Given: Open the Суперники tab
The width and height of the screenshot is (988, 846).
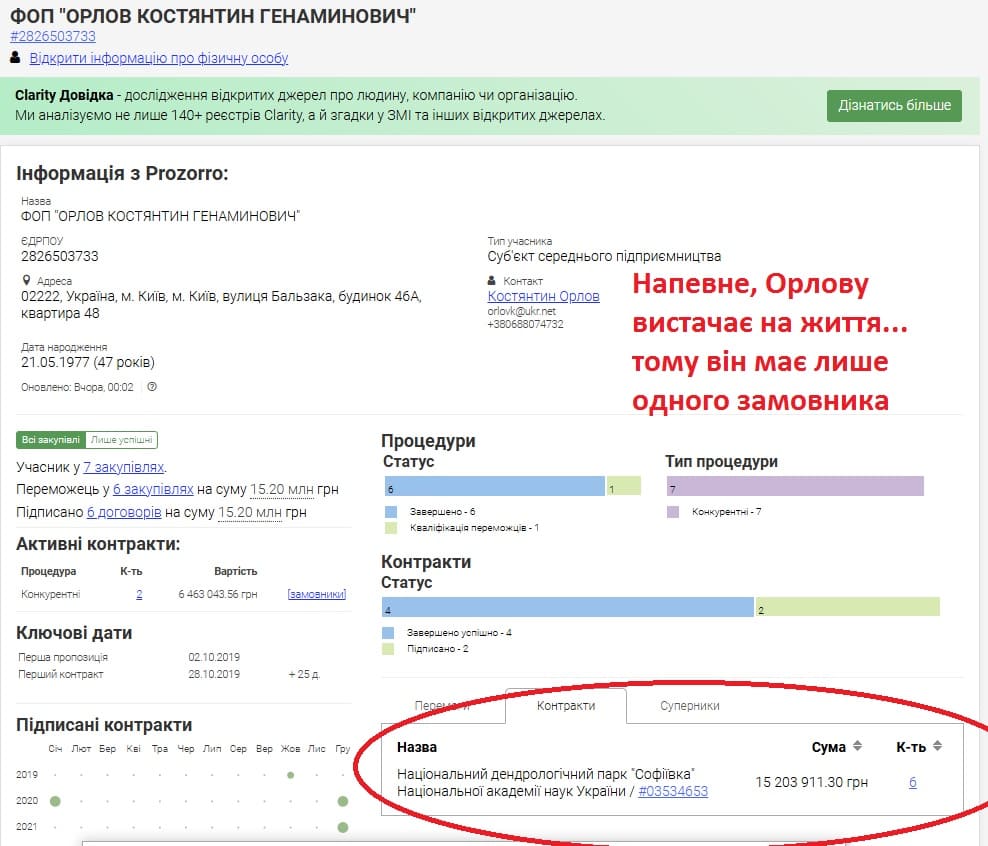Looking at the screenshot, I should tap(689, 706).
